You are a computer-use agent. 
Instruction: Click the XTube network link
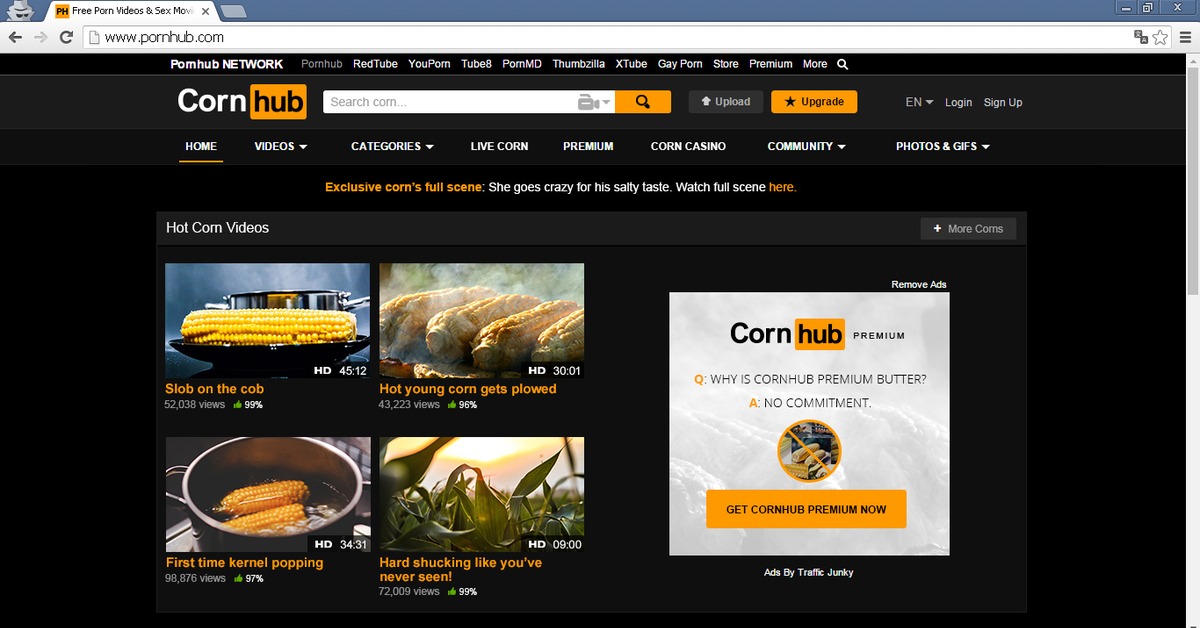point(631,64)
